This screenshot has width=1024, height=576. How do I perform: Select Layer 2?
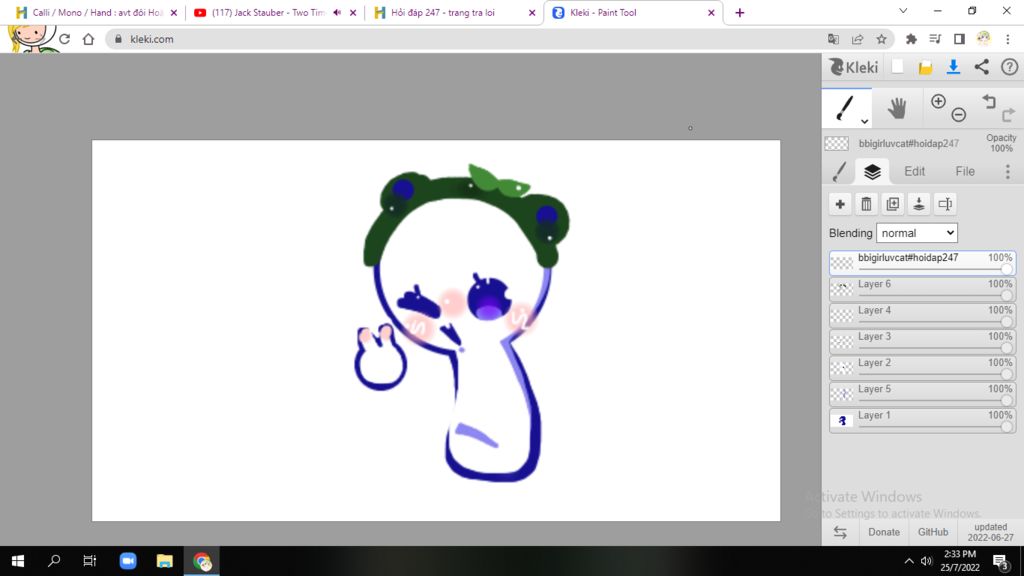[922, 367]
